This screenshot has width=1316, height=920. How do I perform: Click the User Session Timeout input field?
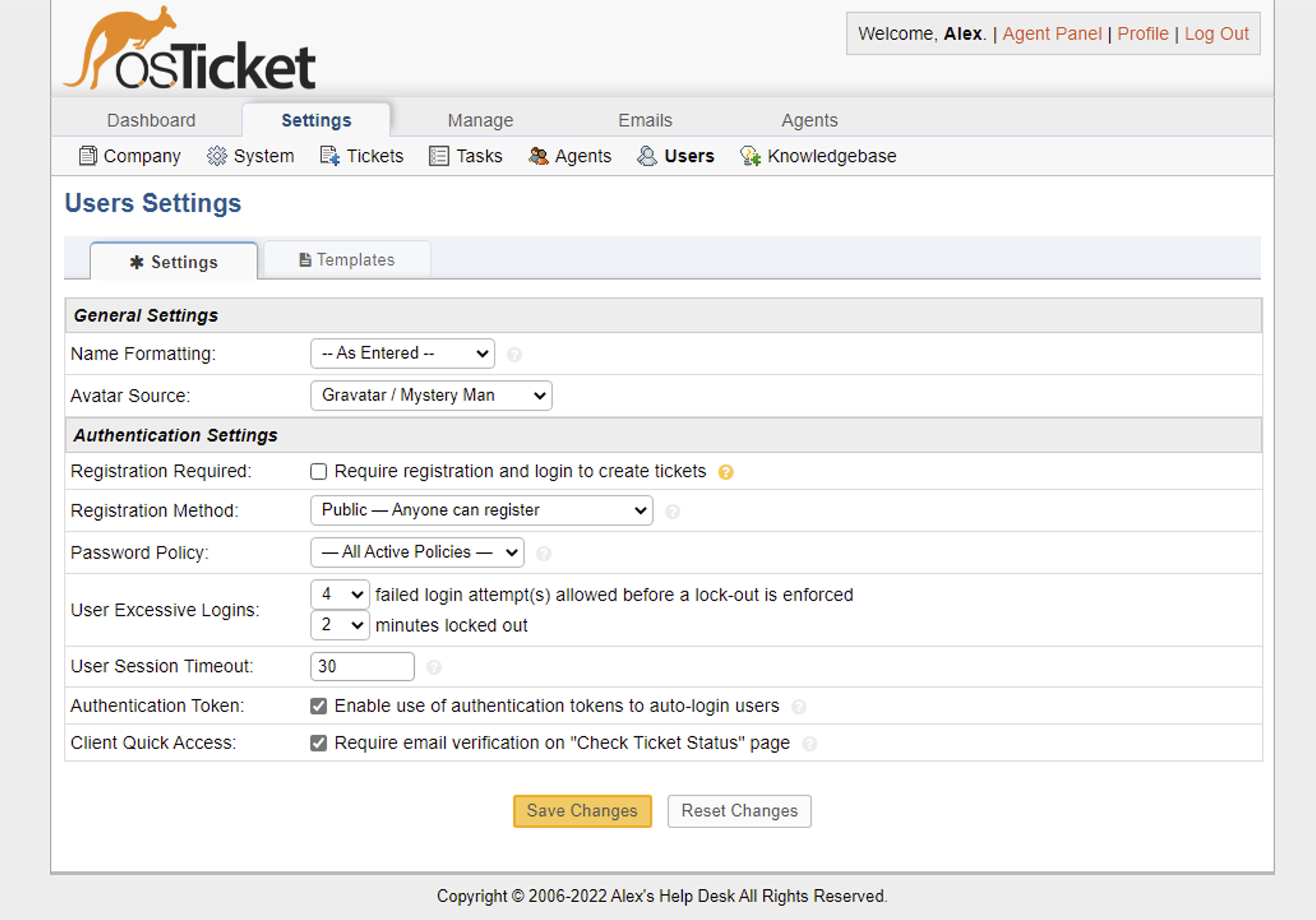tap(362, 667)
